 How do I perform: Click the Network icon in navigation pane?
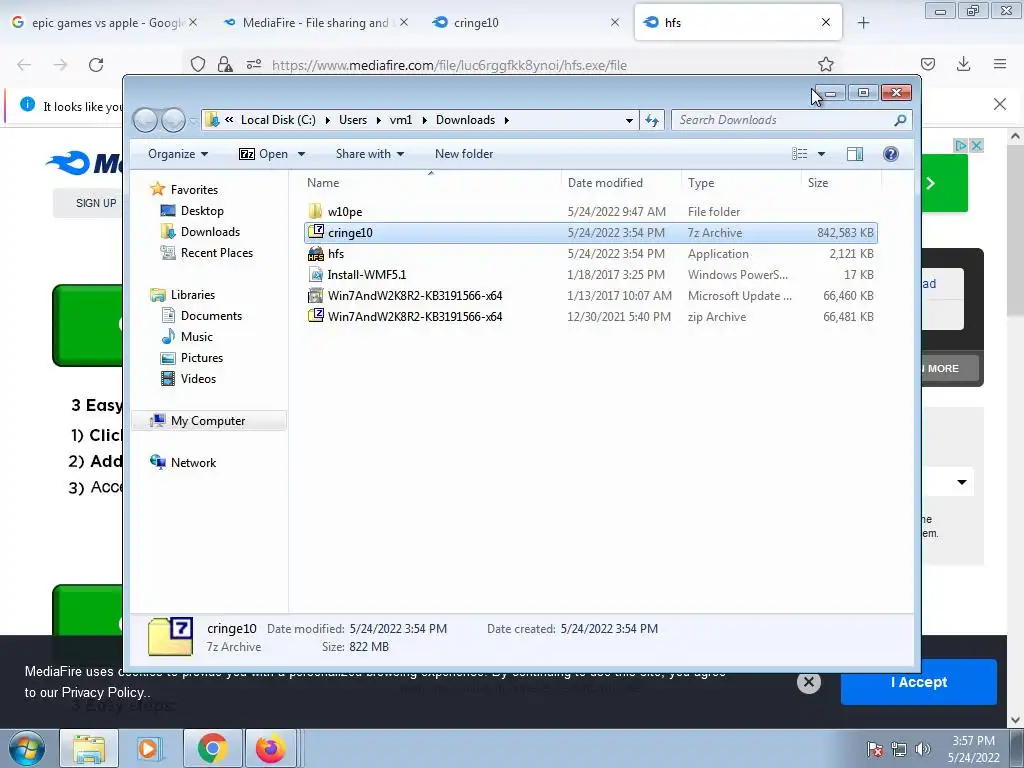pos(157,462)
